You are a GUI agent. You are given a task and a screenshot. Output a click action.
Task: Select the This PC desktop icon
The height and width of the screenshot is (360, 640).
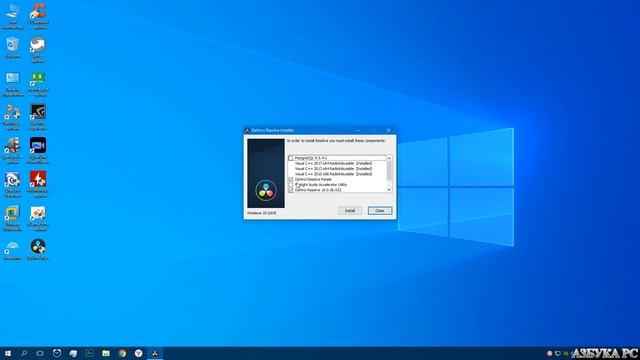click(12, 16)
